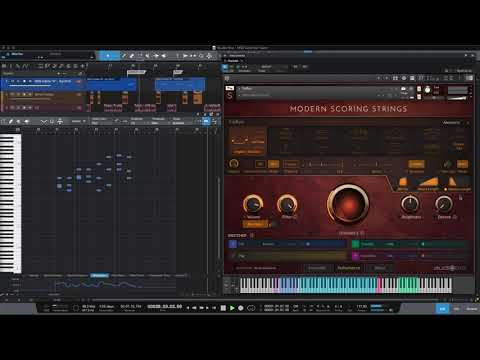480x360 pixels.
Task: Select the pencil Paint tool in piano roll toolbar
Action: tap(11, 122)
